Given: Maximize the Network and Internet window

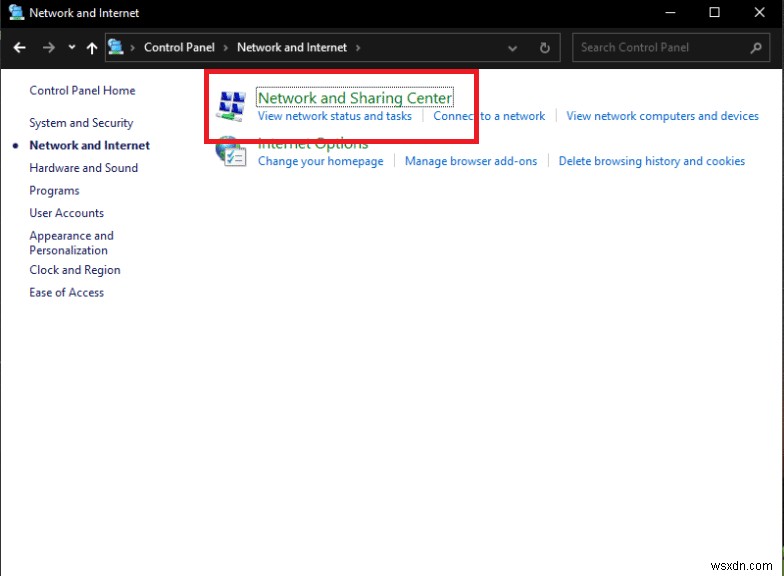Looking at the screenshot, I should [714, 12].
